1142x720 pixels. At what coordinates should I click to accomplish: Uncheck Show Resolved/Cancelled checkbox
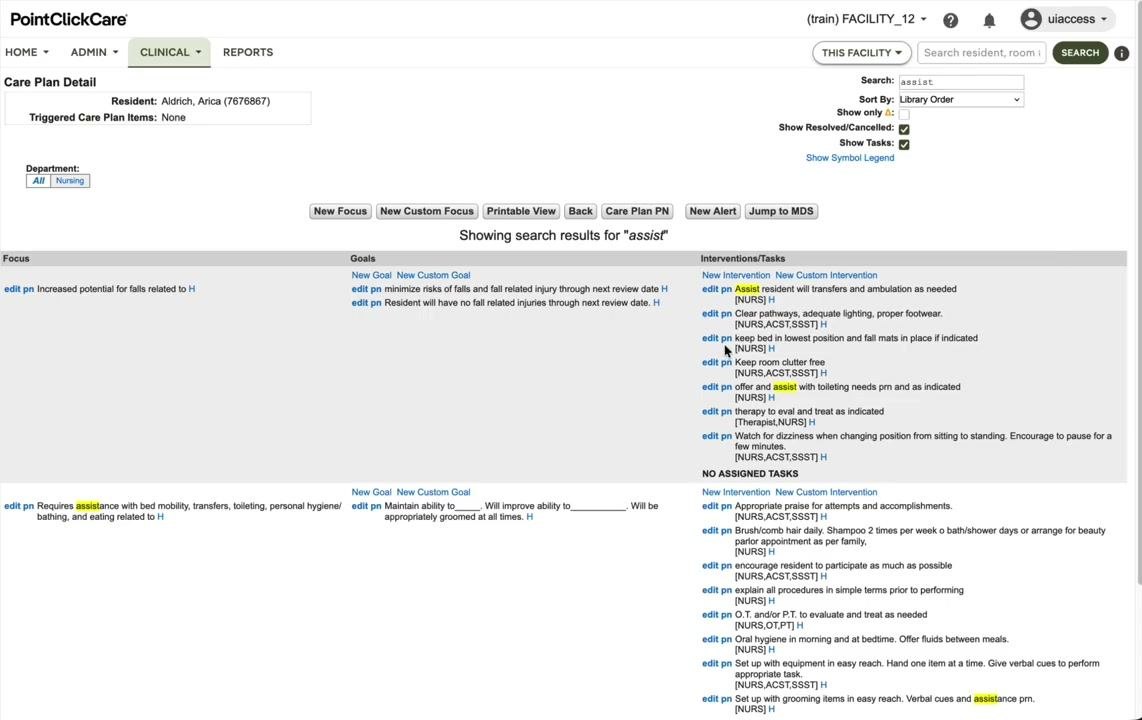pos(904,129)
